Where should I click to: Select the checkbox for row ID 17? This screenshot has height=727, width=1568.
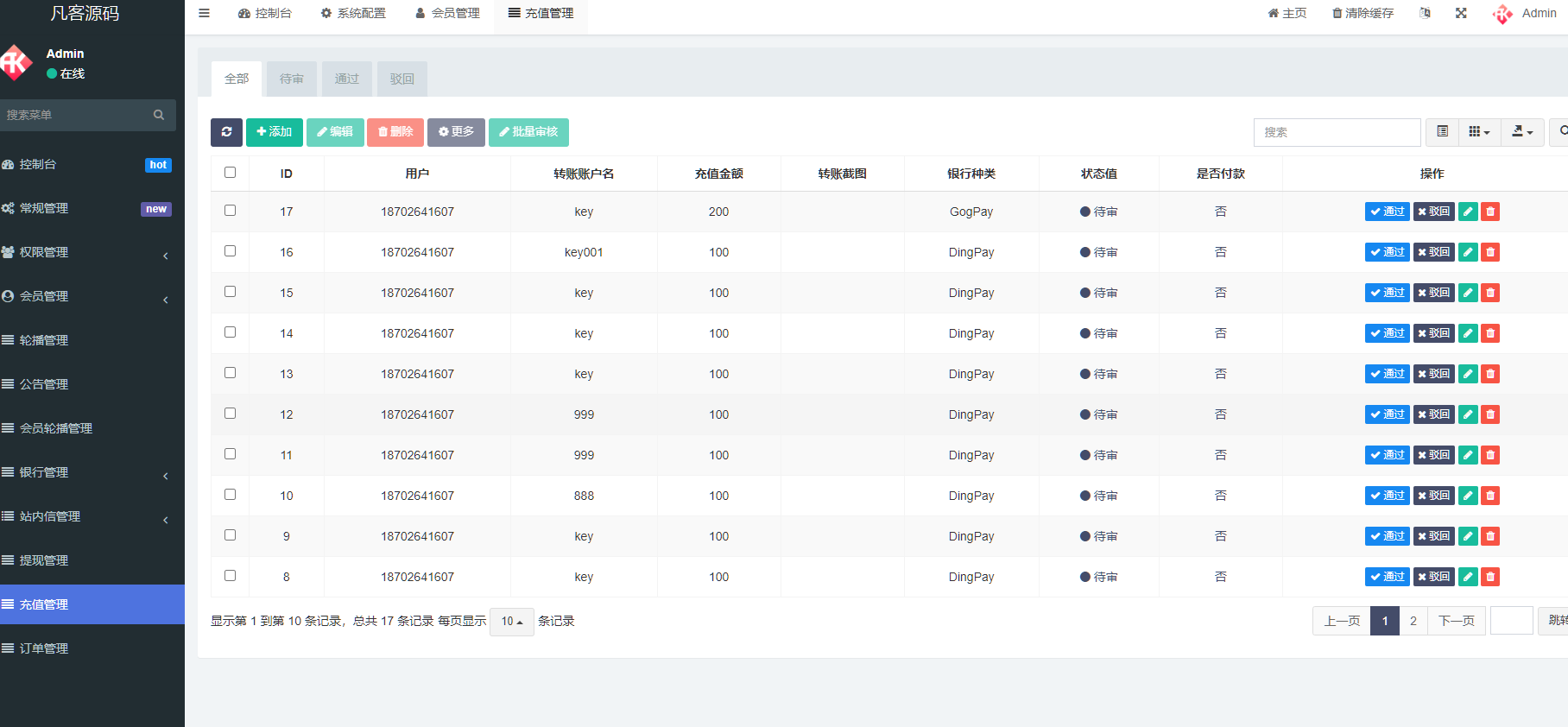tap(230, 211)
